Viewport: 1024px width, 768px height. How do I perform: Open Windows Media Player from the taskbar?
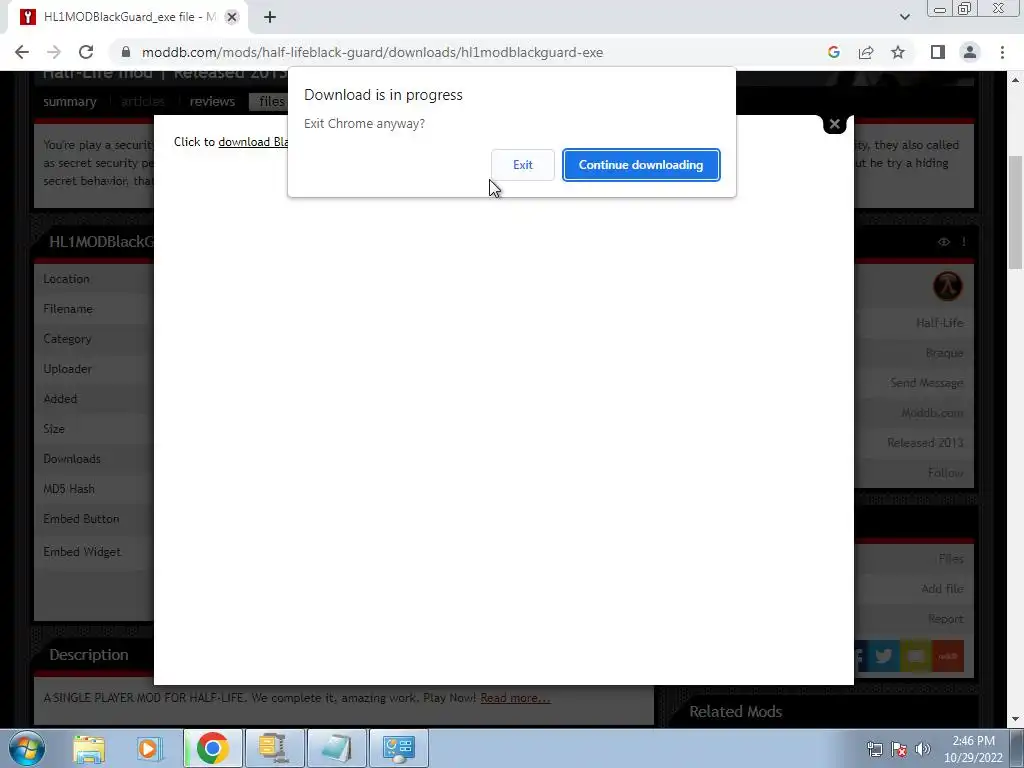pyautogui.click(x=148, y=748)
